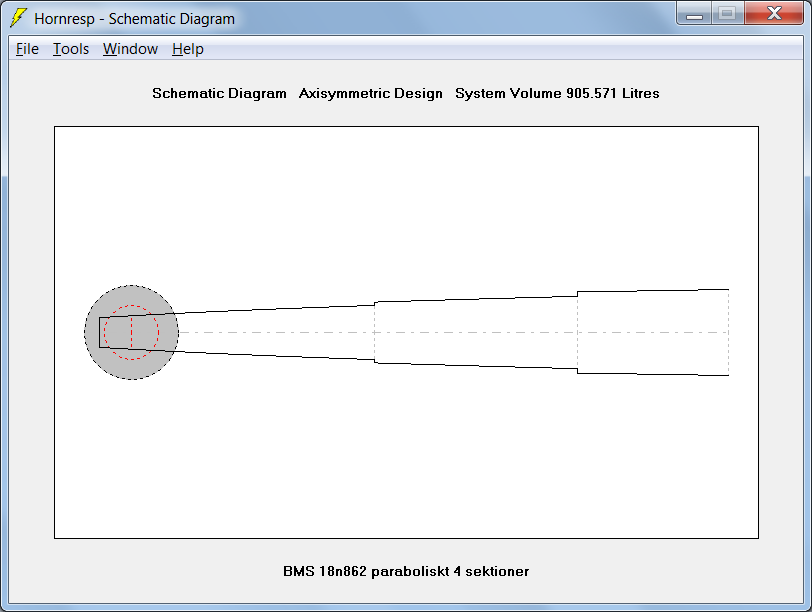
Task: Click the 'BMS 18n862 paraboliskt 4 sektioner' caption
Action: [406, 572]
